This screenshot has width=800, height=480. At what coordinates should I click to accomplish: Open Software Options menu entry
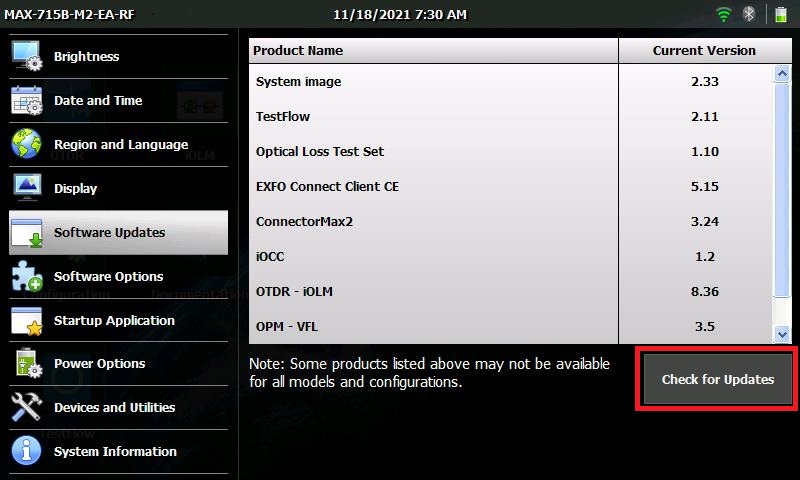coord(118,276)
